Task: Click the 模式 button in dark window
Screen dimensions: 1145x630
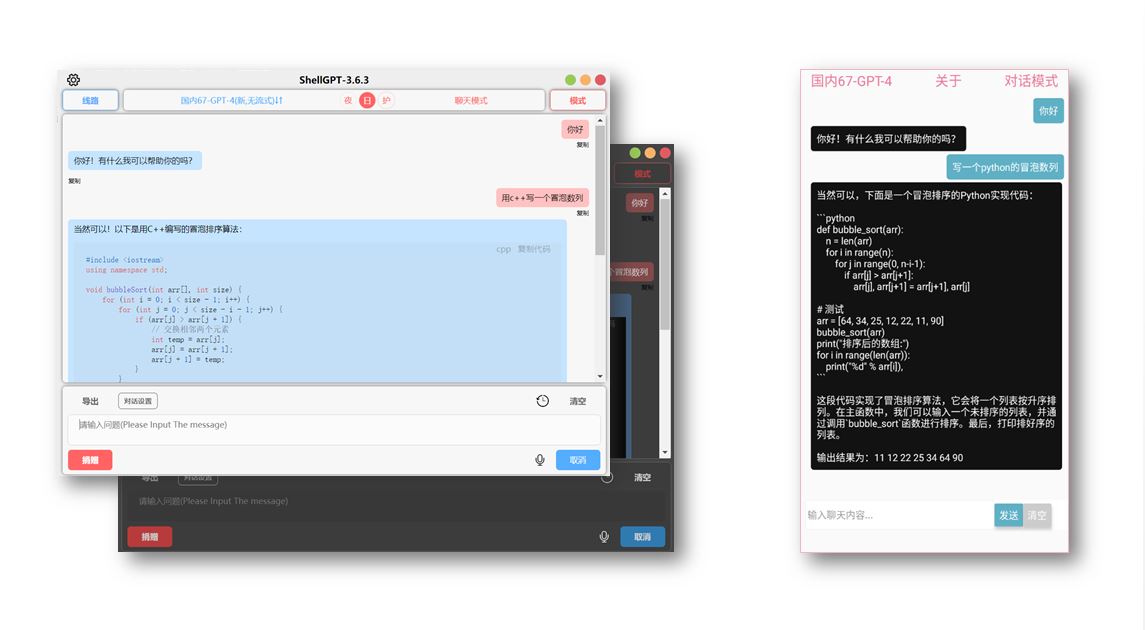Action: tap(643, 174)
